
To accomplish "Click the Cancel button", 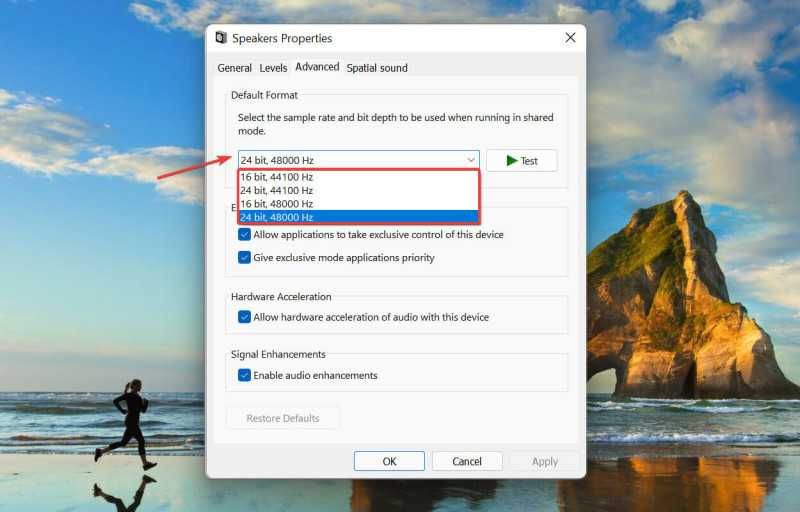I will coord(467,461).
